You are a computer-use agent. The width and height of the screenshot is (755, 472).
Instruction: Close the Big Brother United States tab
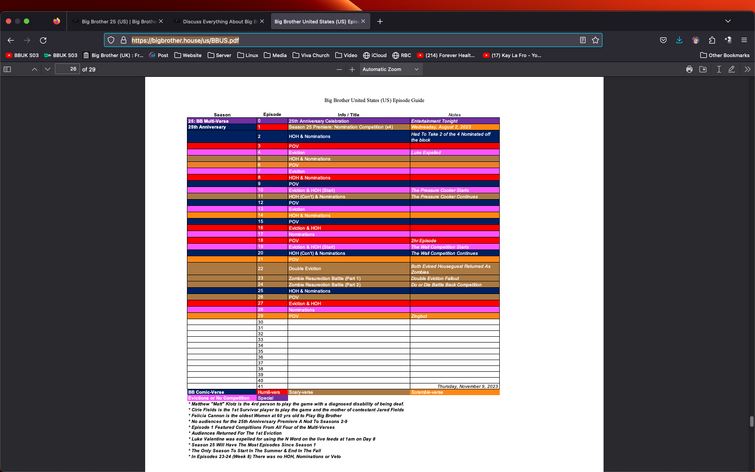tap(363, 22)
